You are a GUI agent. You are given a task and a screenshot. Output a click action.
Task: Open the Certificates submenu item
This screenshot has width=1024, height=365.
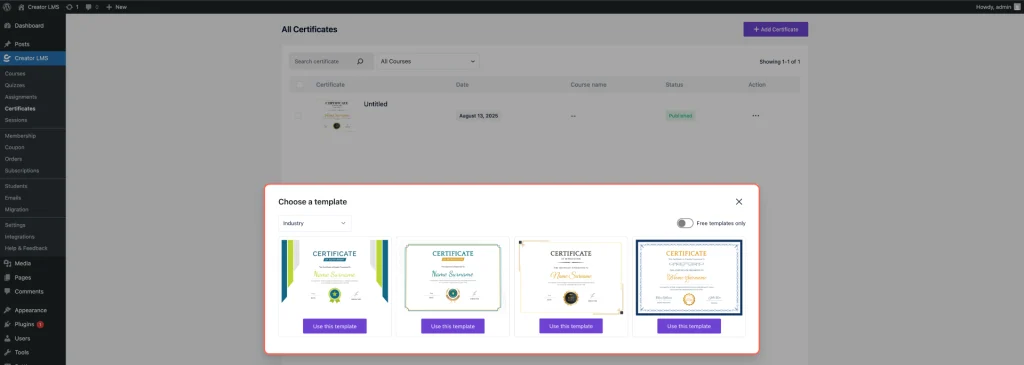click(20, 108)
